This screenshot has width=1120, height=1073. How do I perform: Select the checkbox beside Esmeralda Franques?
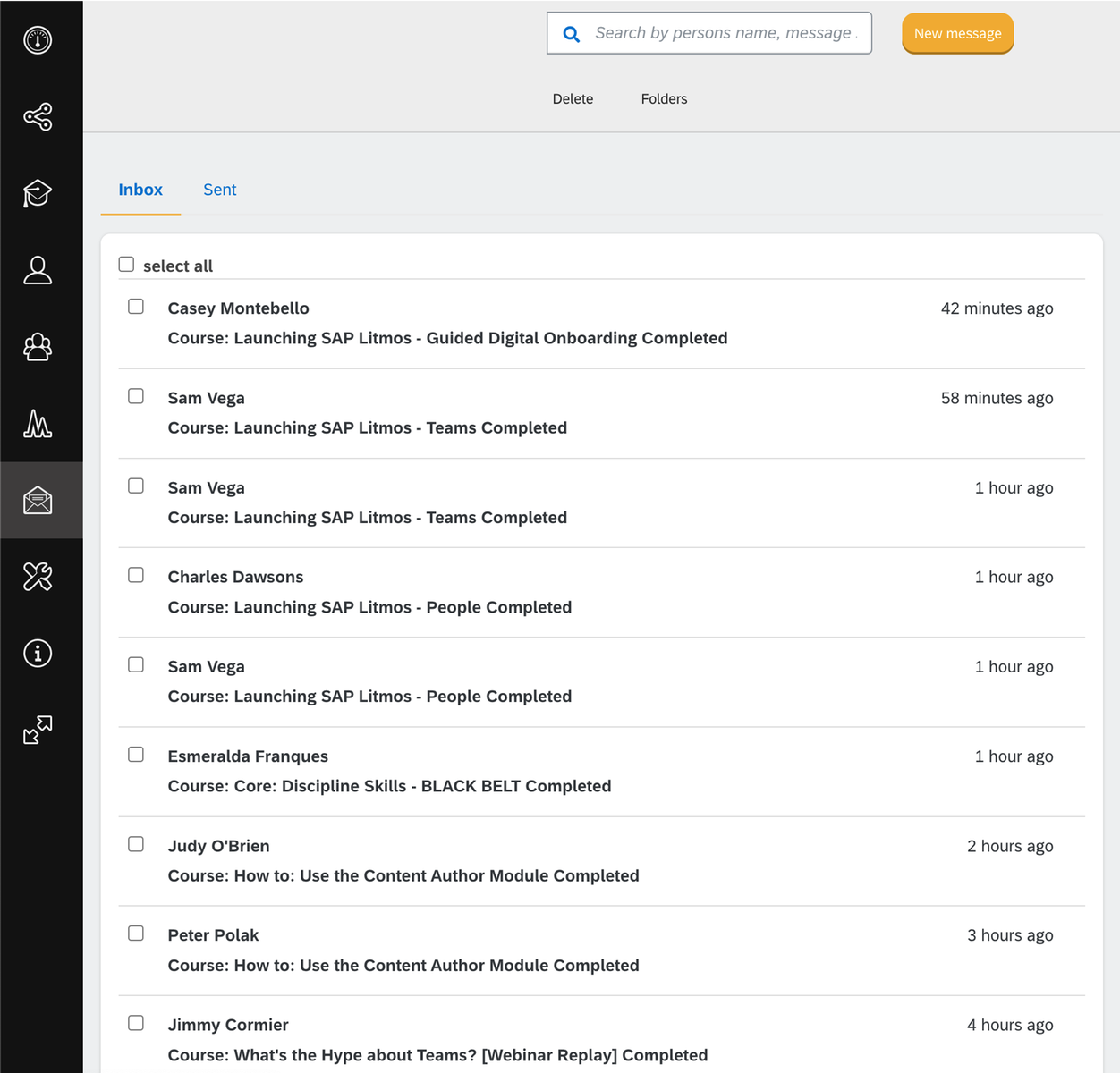pos(135,754)
